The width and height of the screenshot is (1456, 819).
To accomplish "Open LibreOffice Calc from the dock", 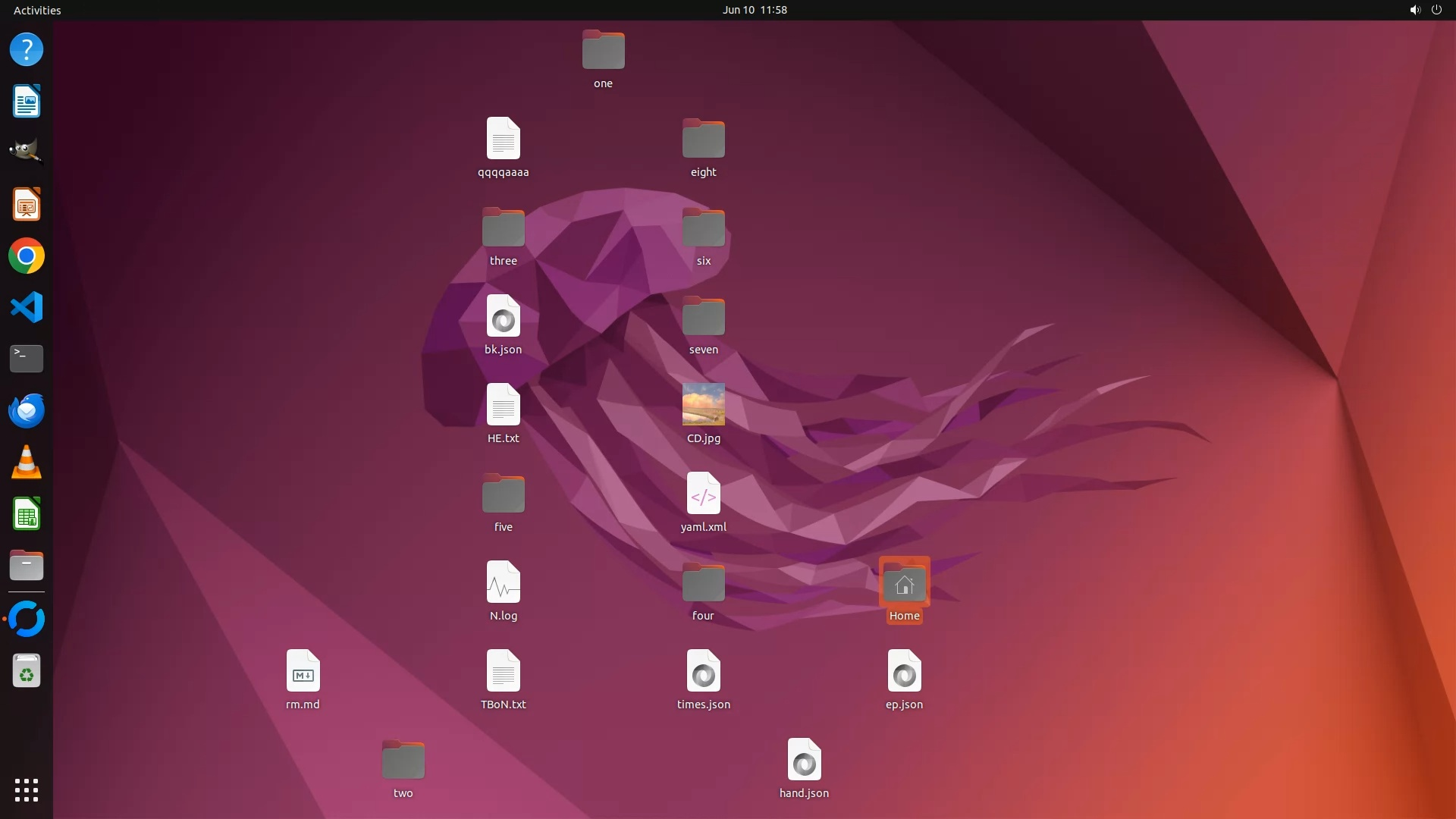I will (x=27, y=515).
